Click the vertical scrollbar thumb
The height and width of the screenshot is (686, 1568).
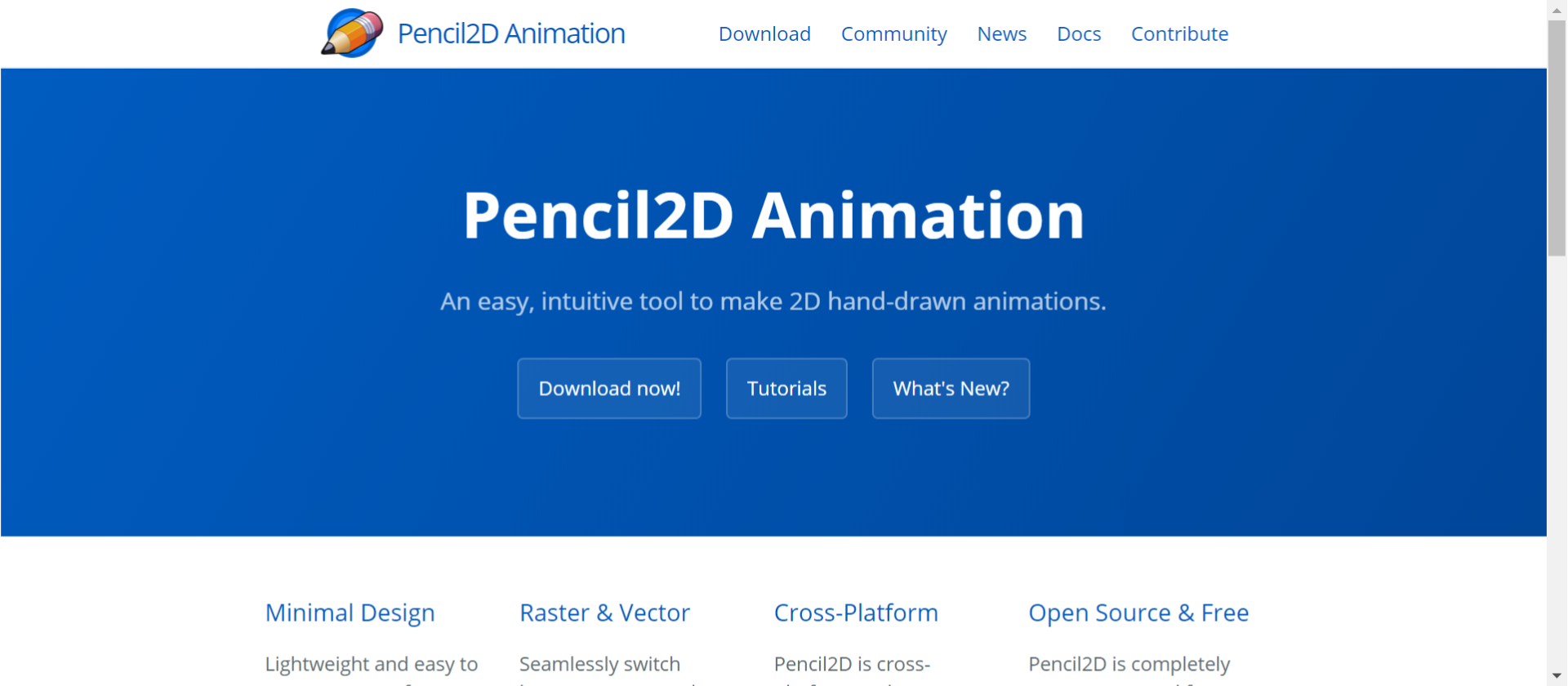pos(1557,139)
